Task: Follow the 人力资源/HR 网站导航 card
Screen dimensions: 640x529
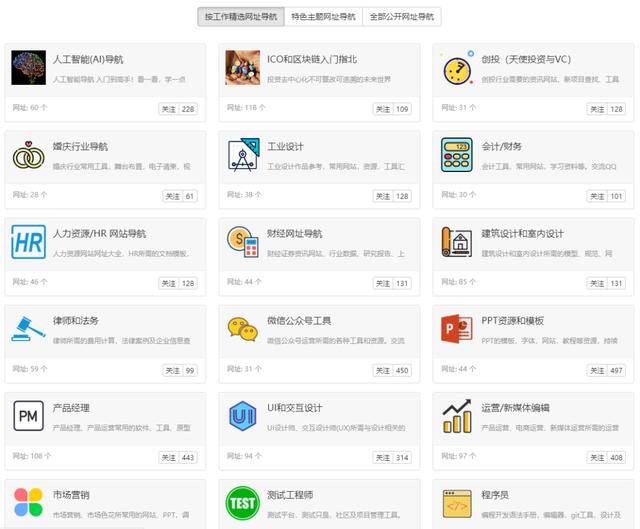Action: point(178,283)
